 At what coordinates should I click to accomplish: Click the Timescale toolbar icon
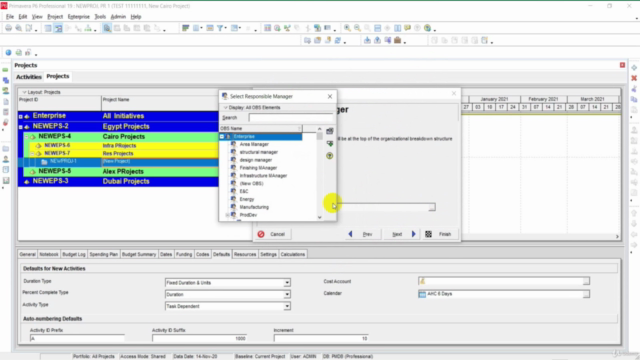click(210, 28)
